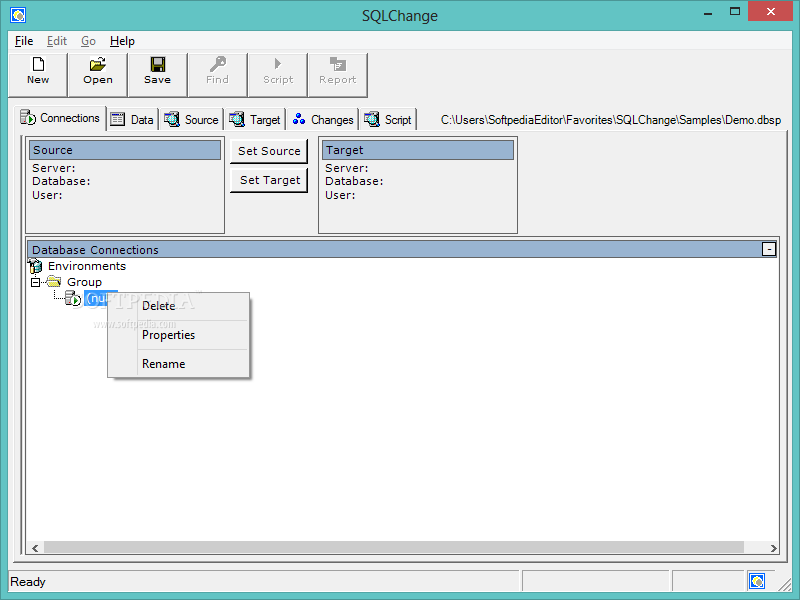
Task: Click the horizontal scrollbar right arrow
Action: pyautogui.click(x=773, y=547)
